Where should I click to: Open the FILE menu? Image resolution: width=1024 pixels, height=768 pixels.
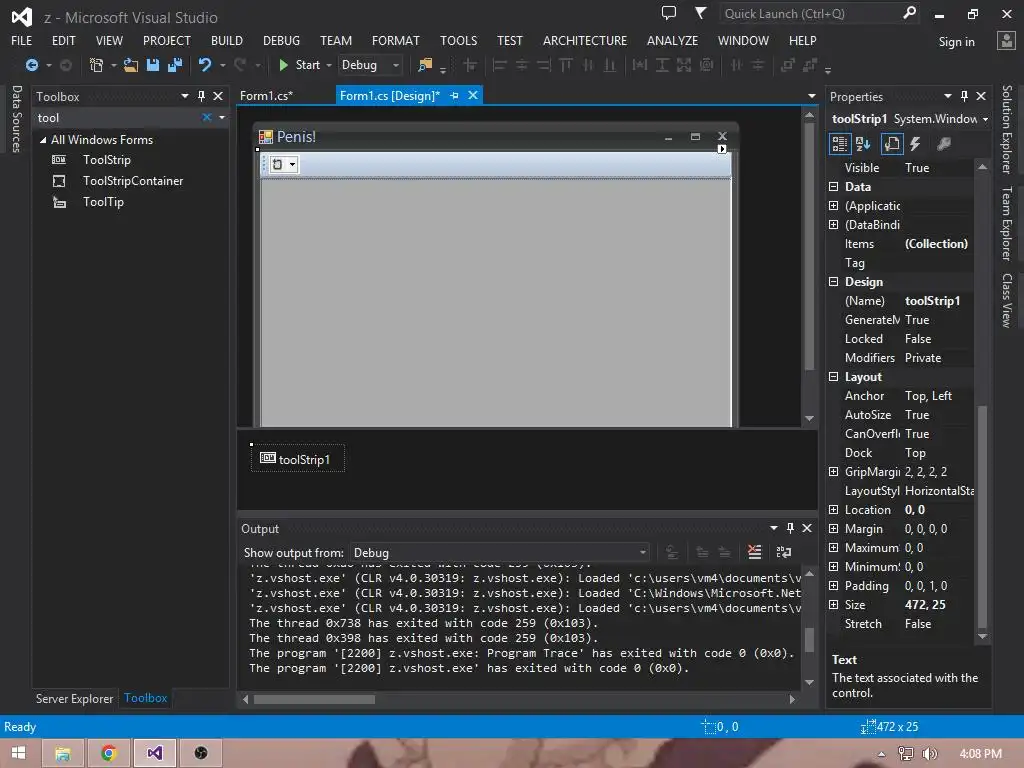(x=22, y=40)
